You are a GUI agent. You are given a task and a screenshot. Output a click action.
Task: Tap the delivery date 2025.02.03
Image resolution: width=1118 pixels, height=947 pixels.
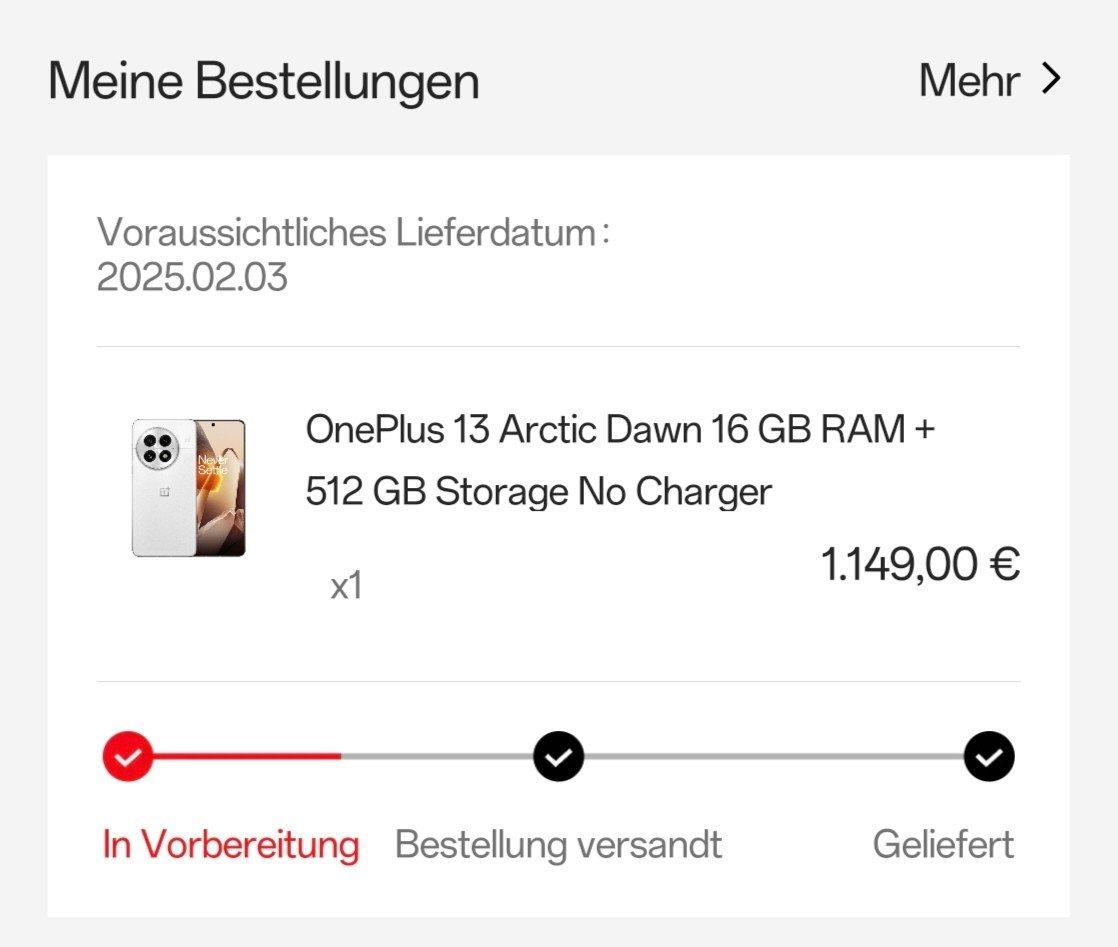point(192,277)
